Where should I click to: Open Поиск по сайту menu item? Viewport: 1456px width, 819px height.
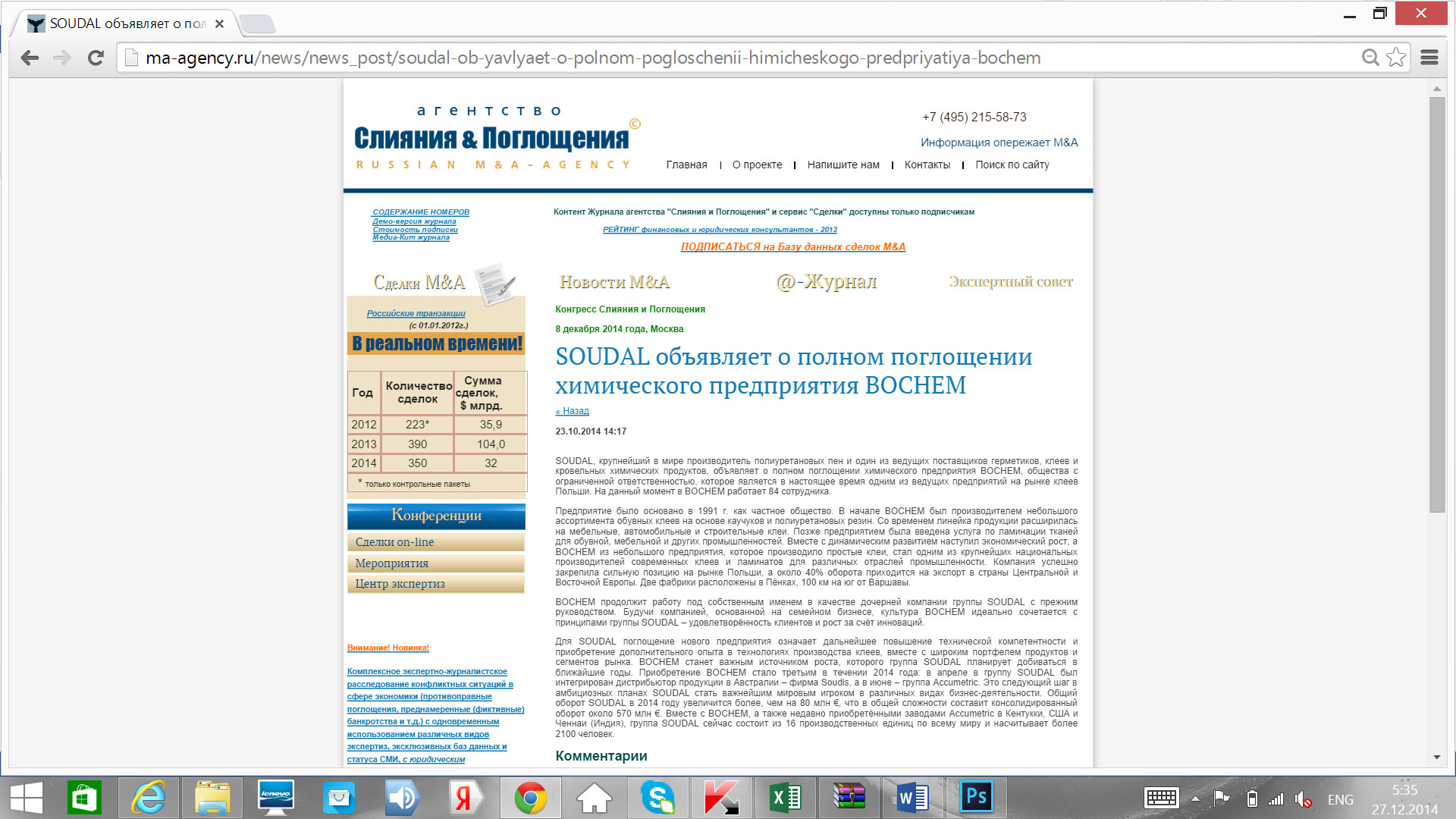[x=1012, y=165]
